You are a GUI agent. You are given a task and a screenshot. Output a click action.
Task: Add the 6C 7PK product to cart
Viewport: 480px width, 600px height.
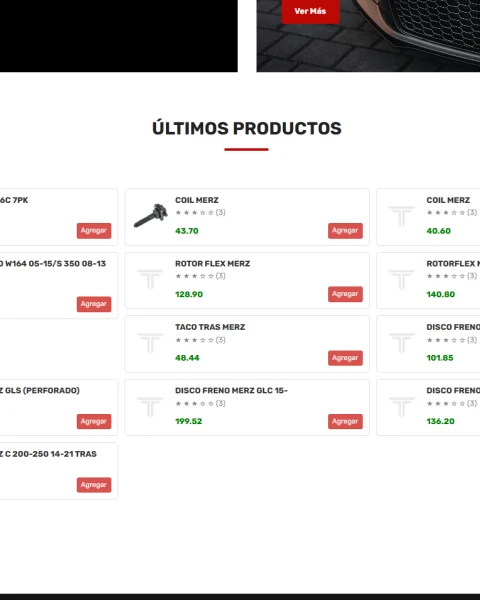pyautogui.click(x=94, y=230)
